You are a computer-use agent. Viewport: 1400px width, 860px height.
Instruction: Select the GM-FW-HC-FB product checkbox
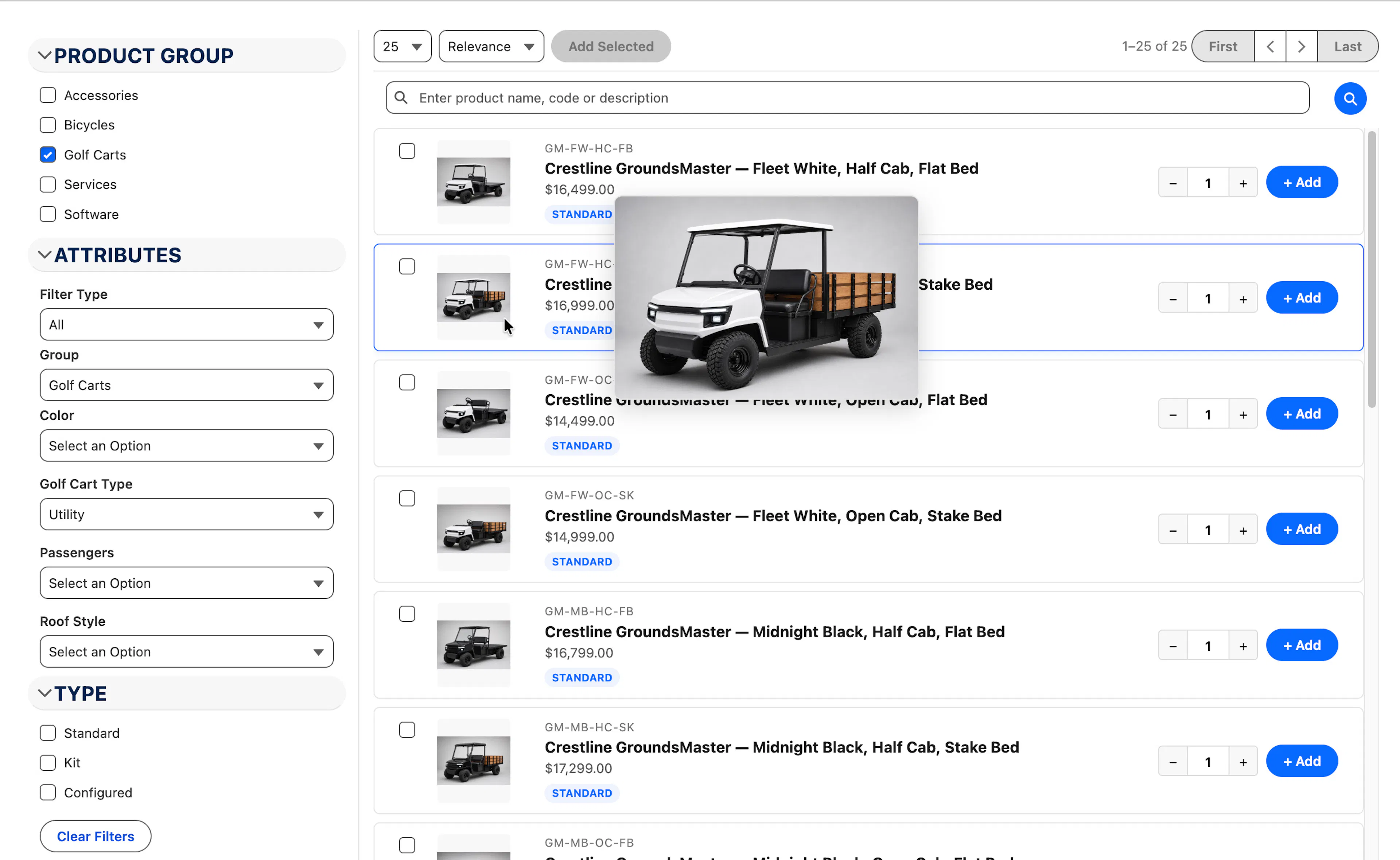[407, 151]
